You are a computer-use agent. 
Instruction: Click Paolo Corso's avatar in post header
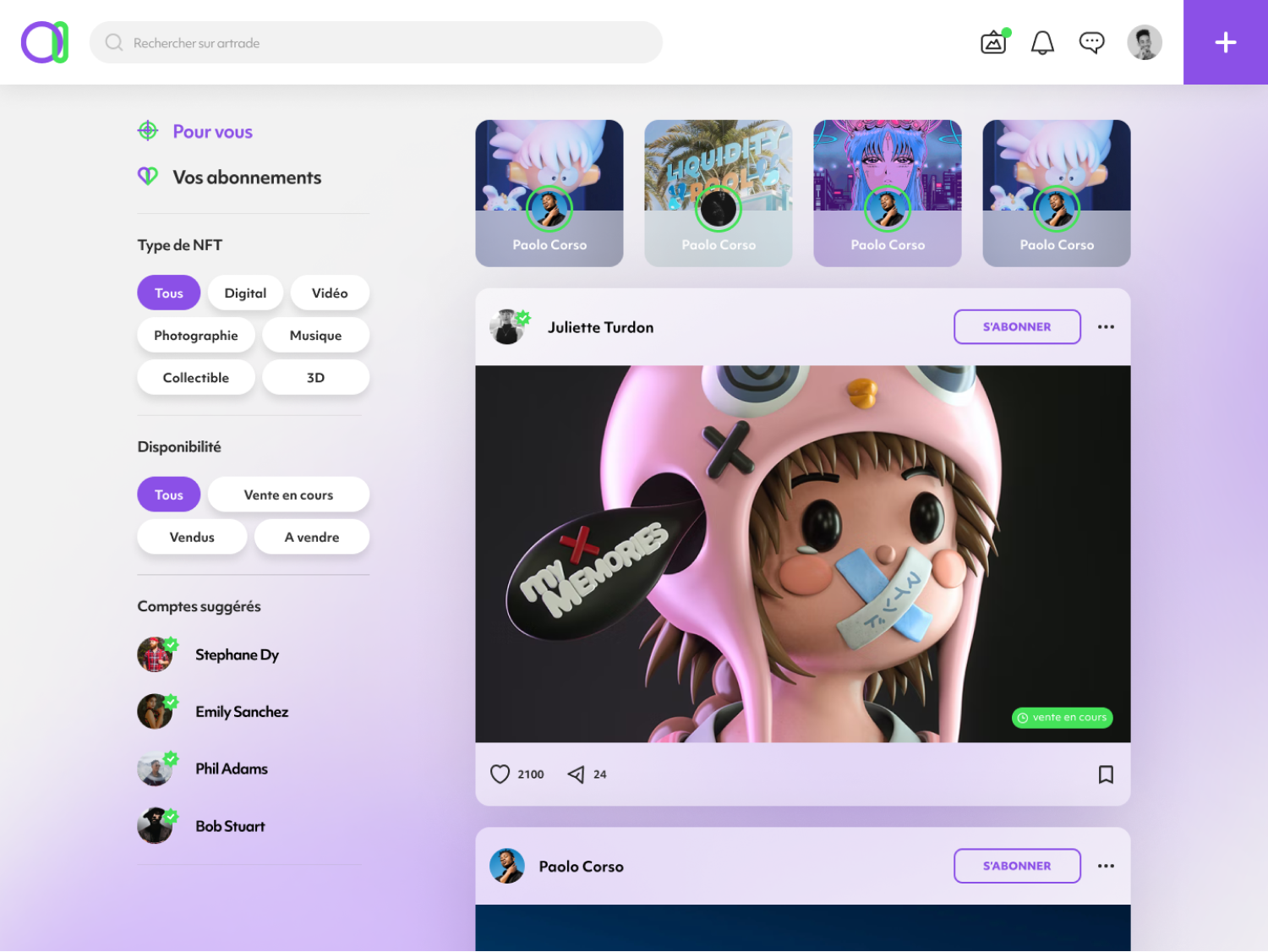click(507, 866)
